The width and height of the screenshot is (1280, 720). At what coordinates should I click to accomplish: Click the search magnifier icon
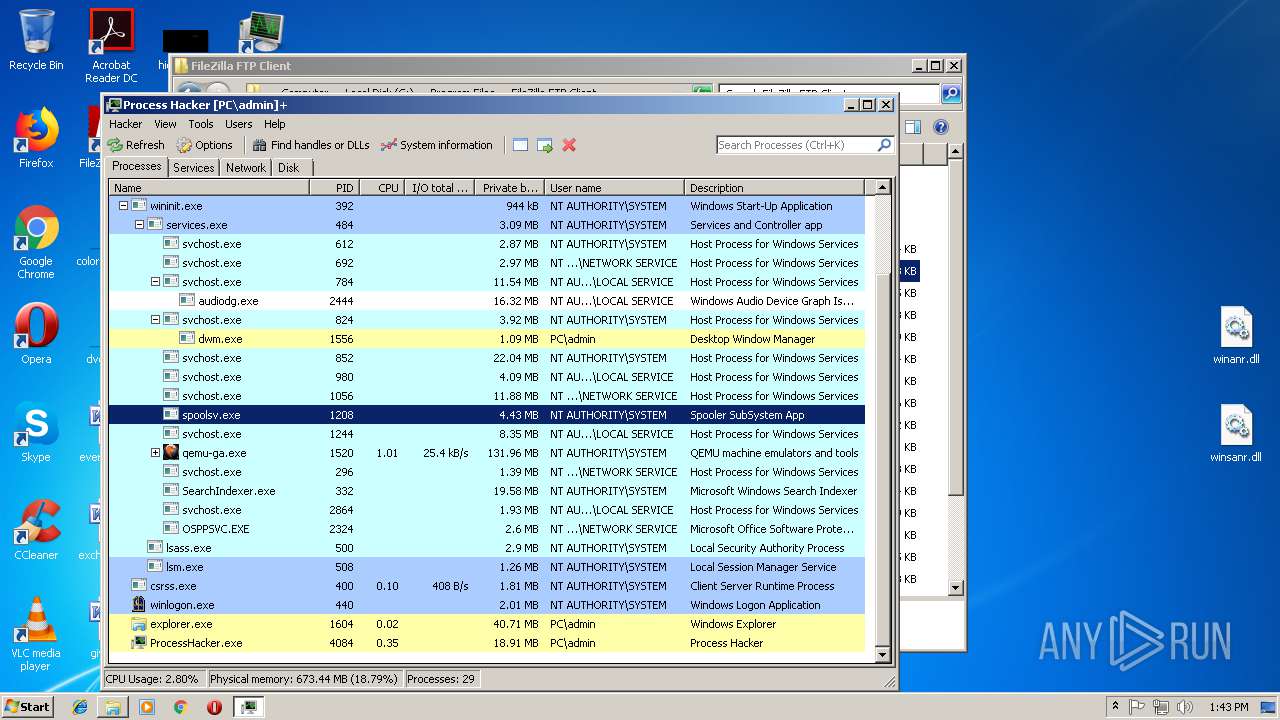pos(884,145)
